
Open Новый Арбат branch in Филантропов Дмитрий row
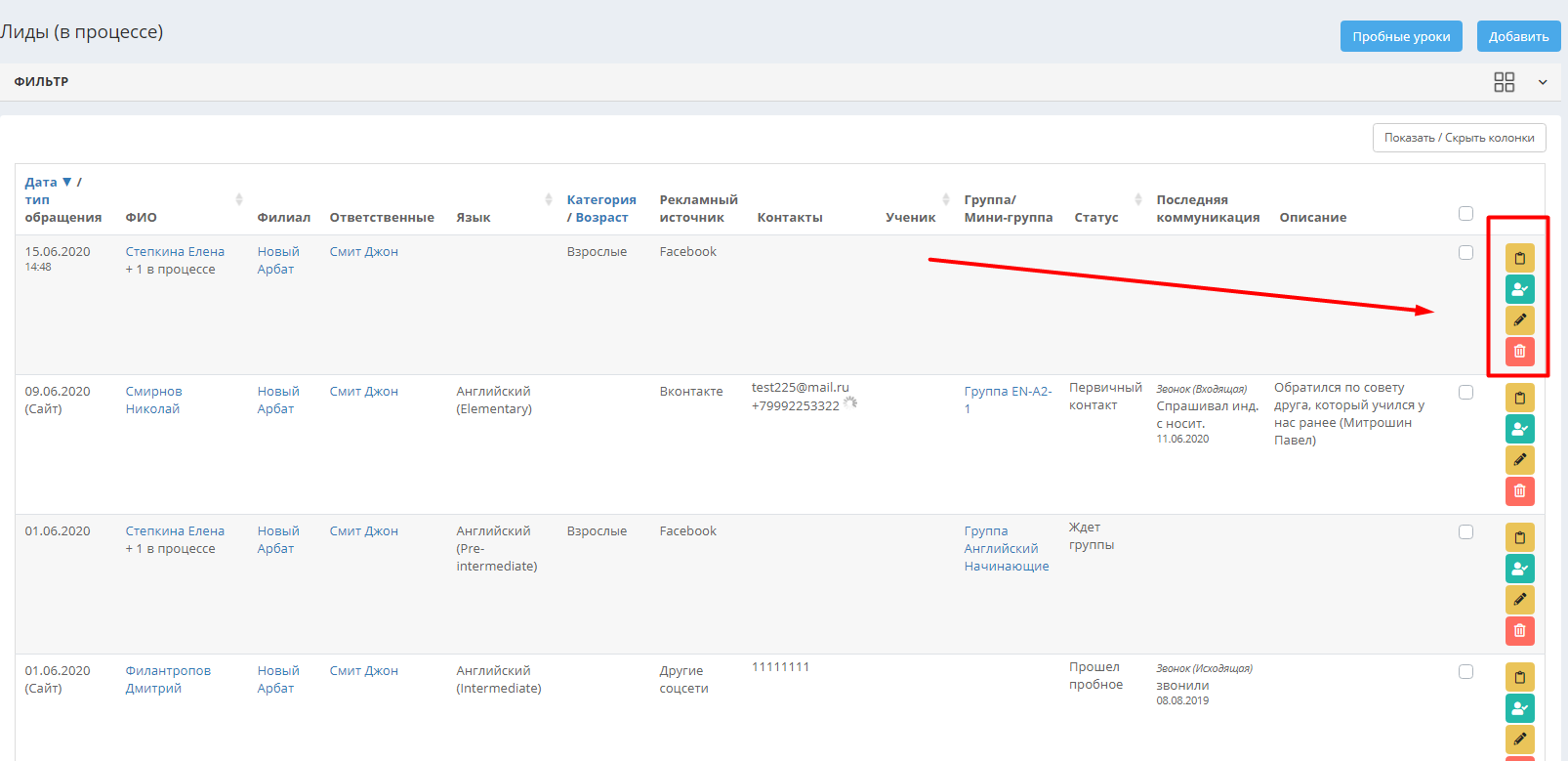278,679
